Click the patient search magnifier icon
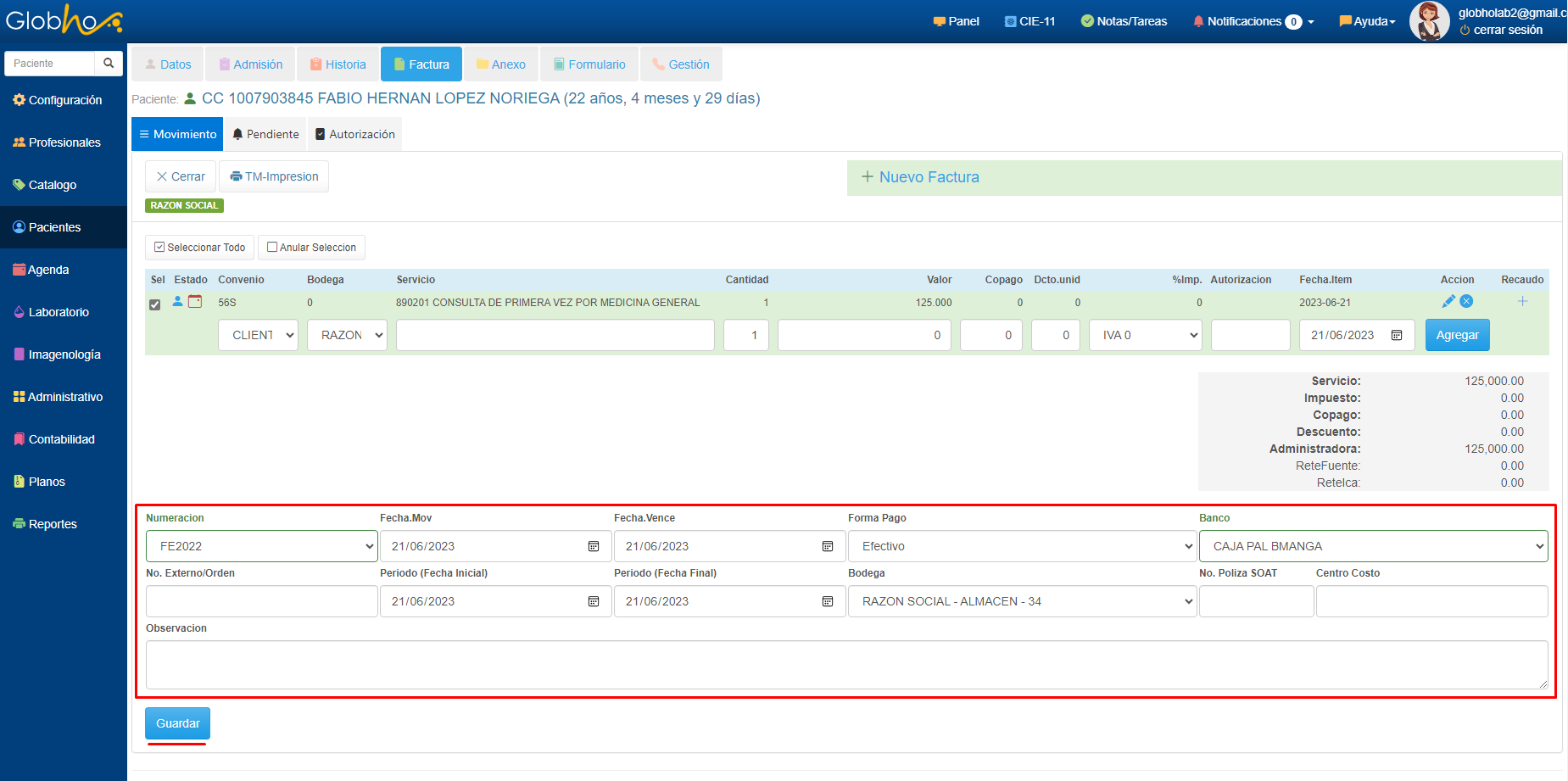Viewport: 1568px width, 781px height. [109, 64]
